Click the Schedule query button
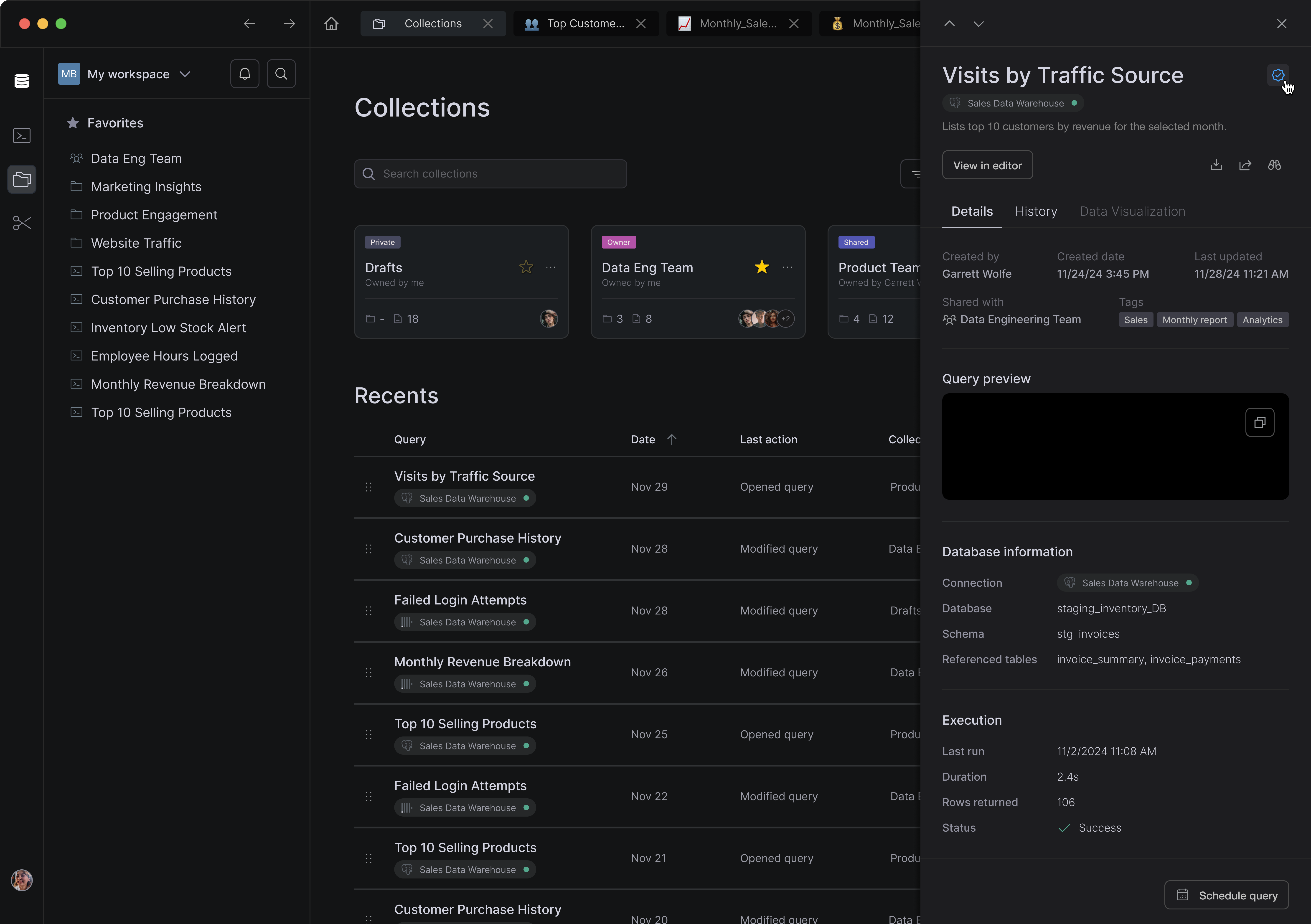 1227,895
